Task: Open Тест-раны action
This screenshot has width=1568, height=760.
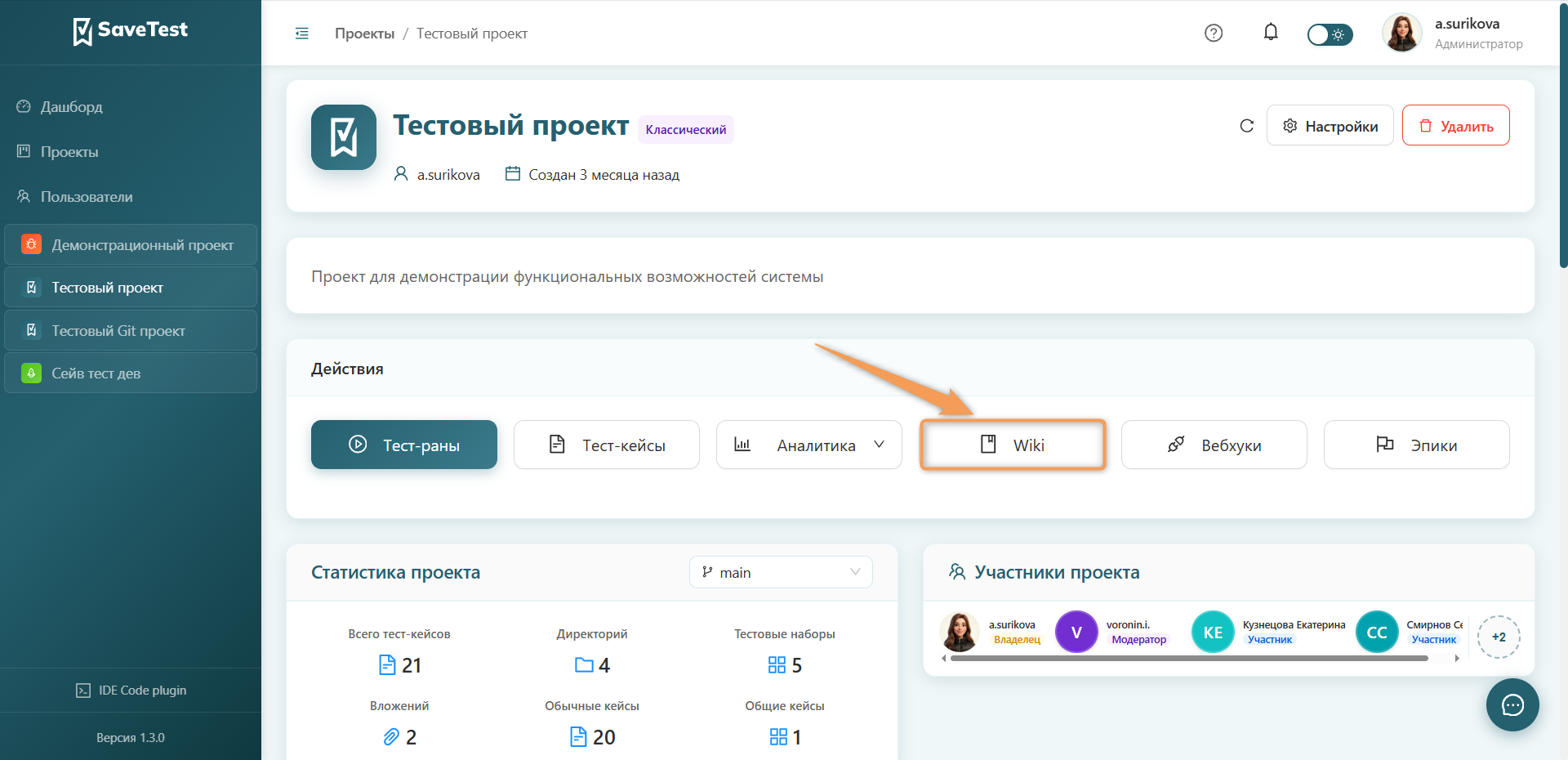Action: point(404,445)
